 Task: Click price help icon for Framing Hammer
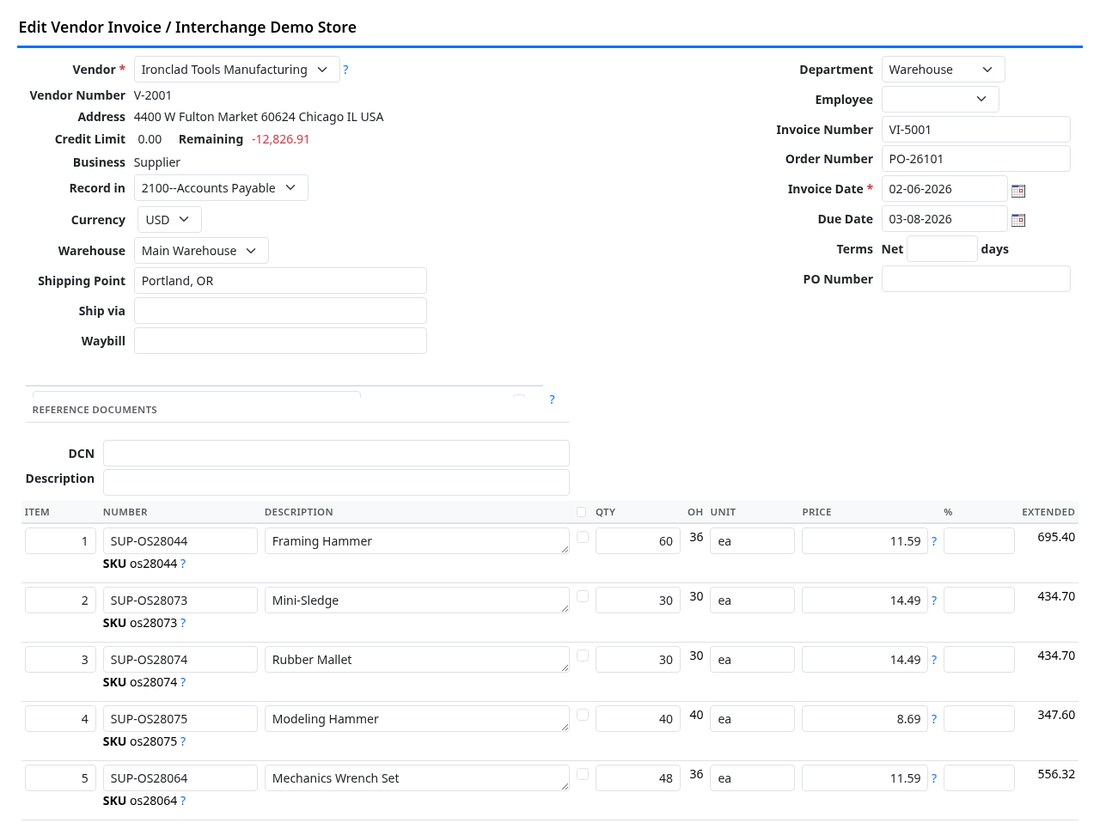[x=934, y=542]
